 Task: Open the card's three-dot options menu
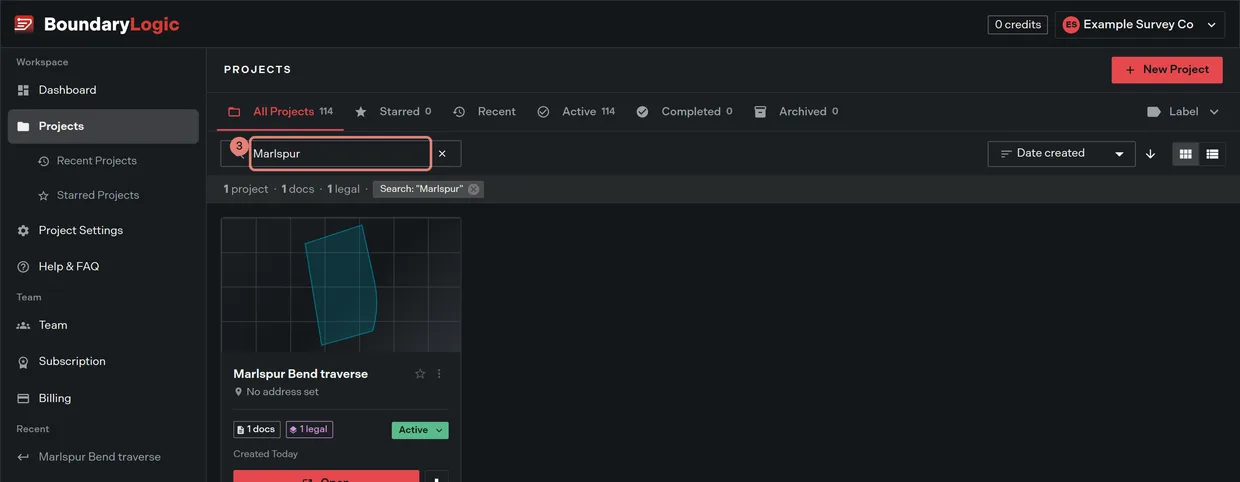click(439, 374)
